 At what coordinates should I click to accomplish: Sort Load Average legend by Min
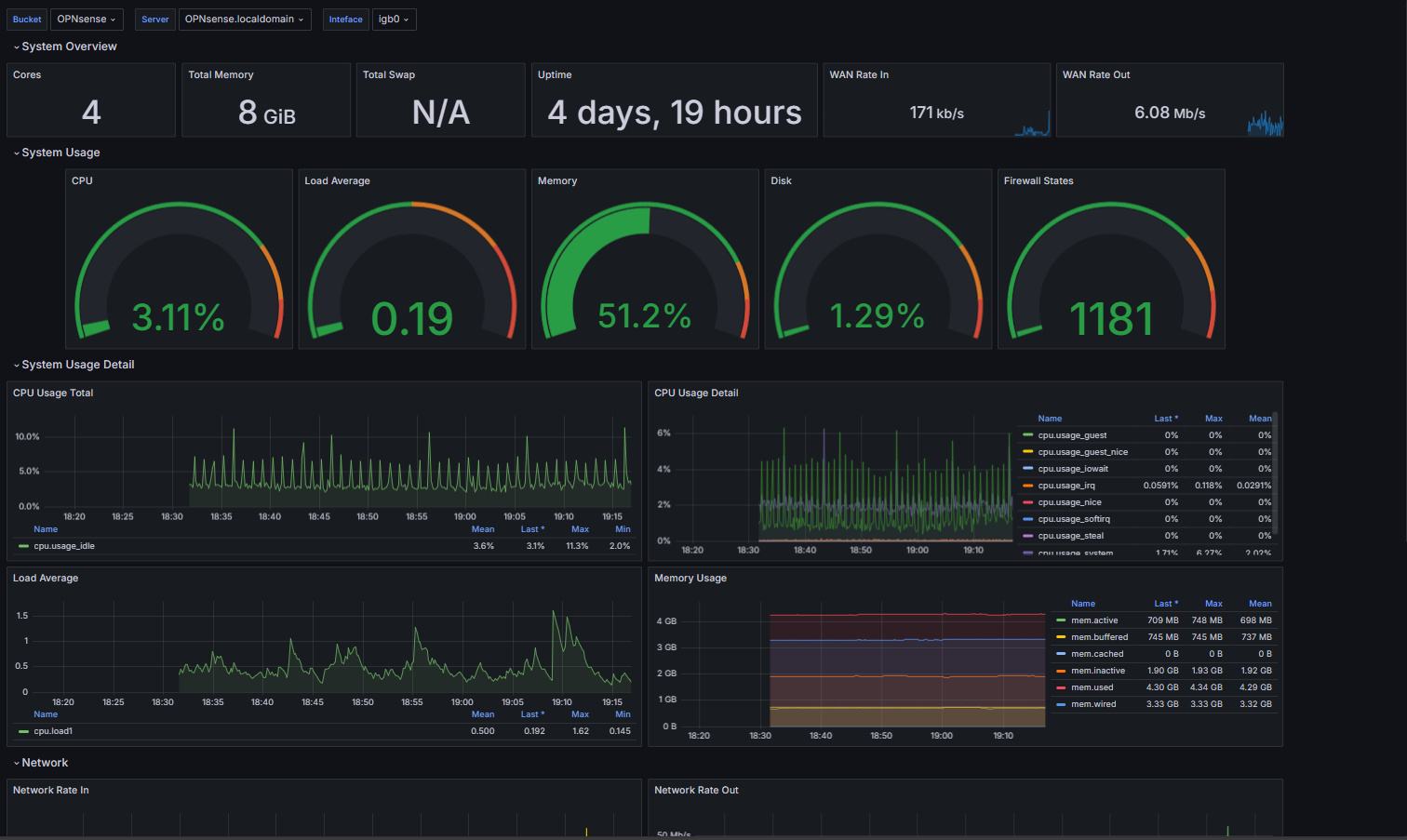click(623, 714)
